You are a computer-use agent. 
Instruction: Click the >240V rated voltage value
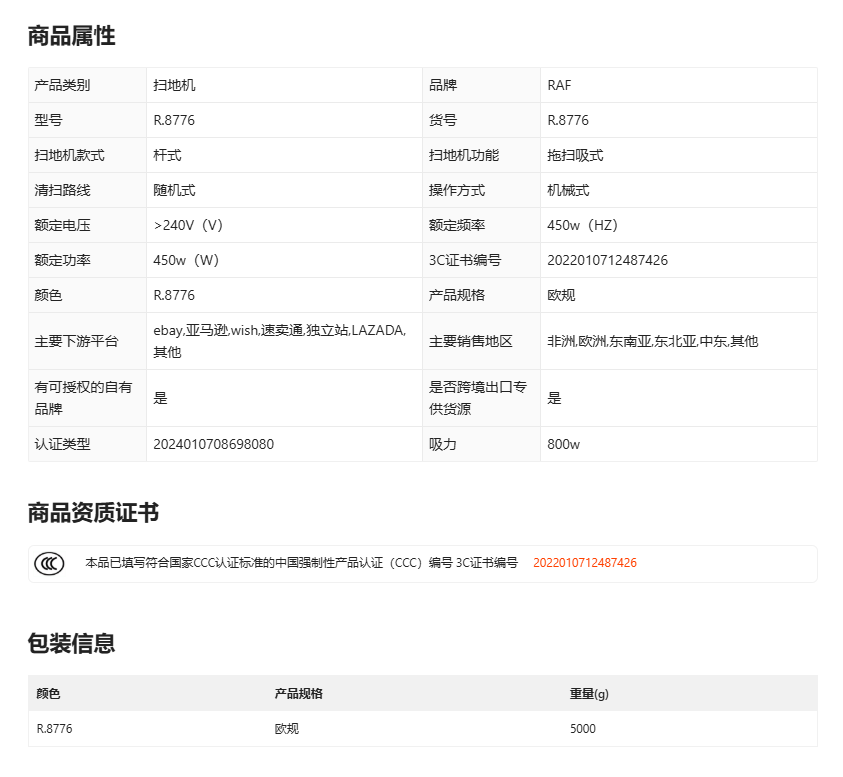point(191,225)
